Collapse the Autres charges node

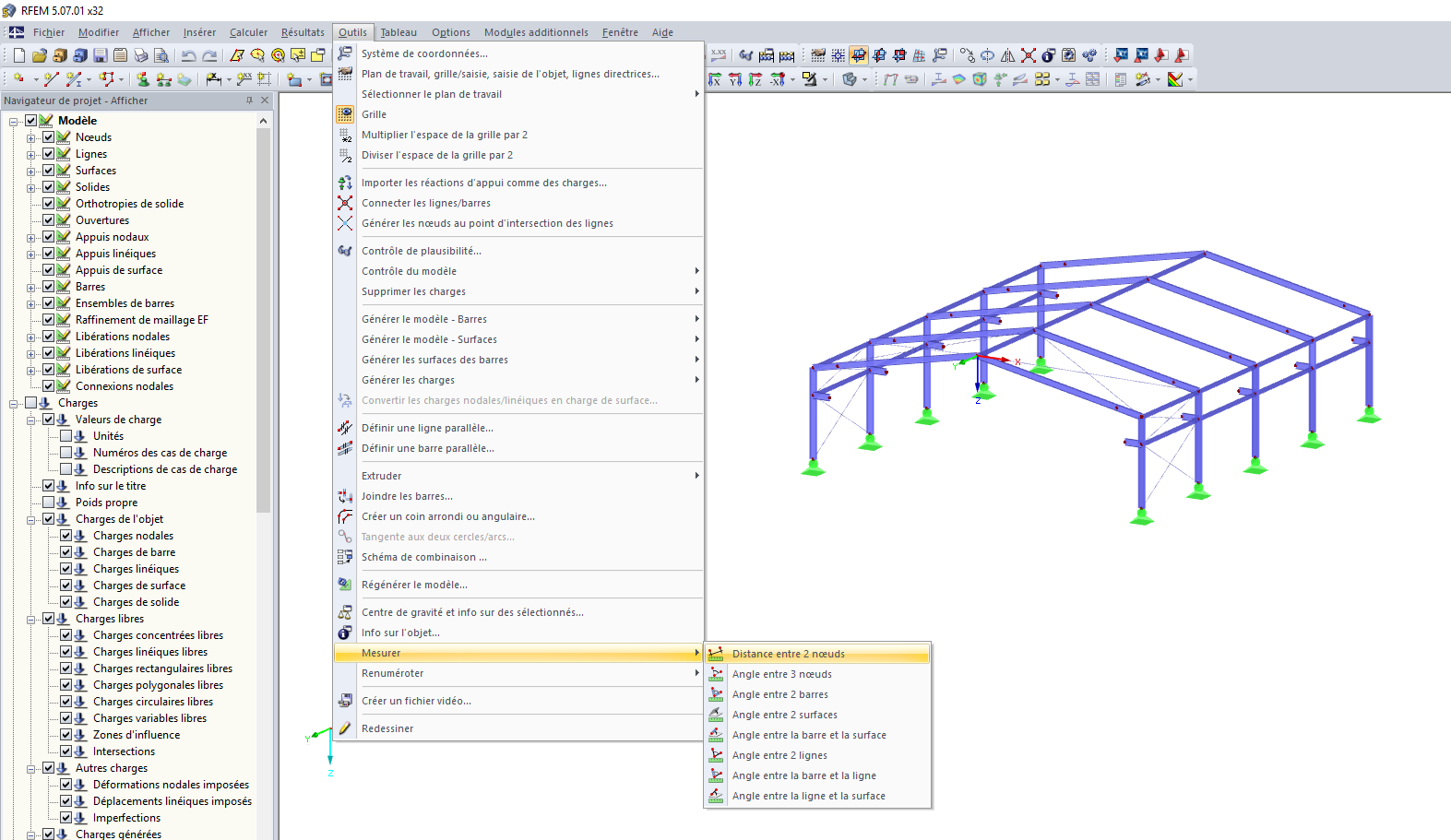click(30, 769)
